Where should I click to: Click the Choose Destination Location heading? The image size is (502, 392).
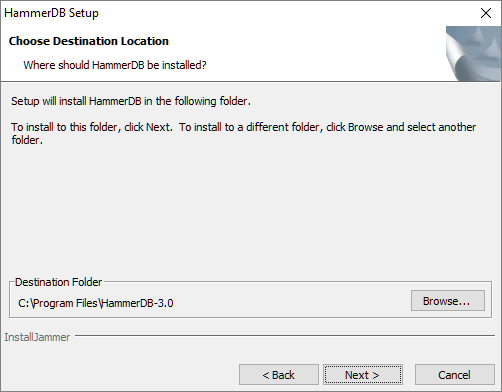pyautogui.click(x=89, y=41)
